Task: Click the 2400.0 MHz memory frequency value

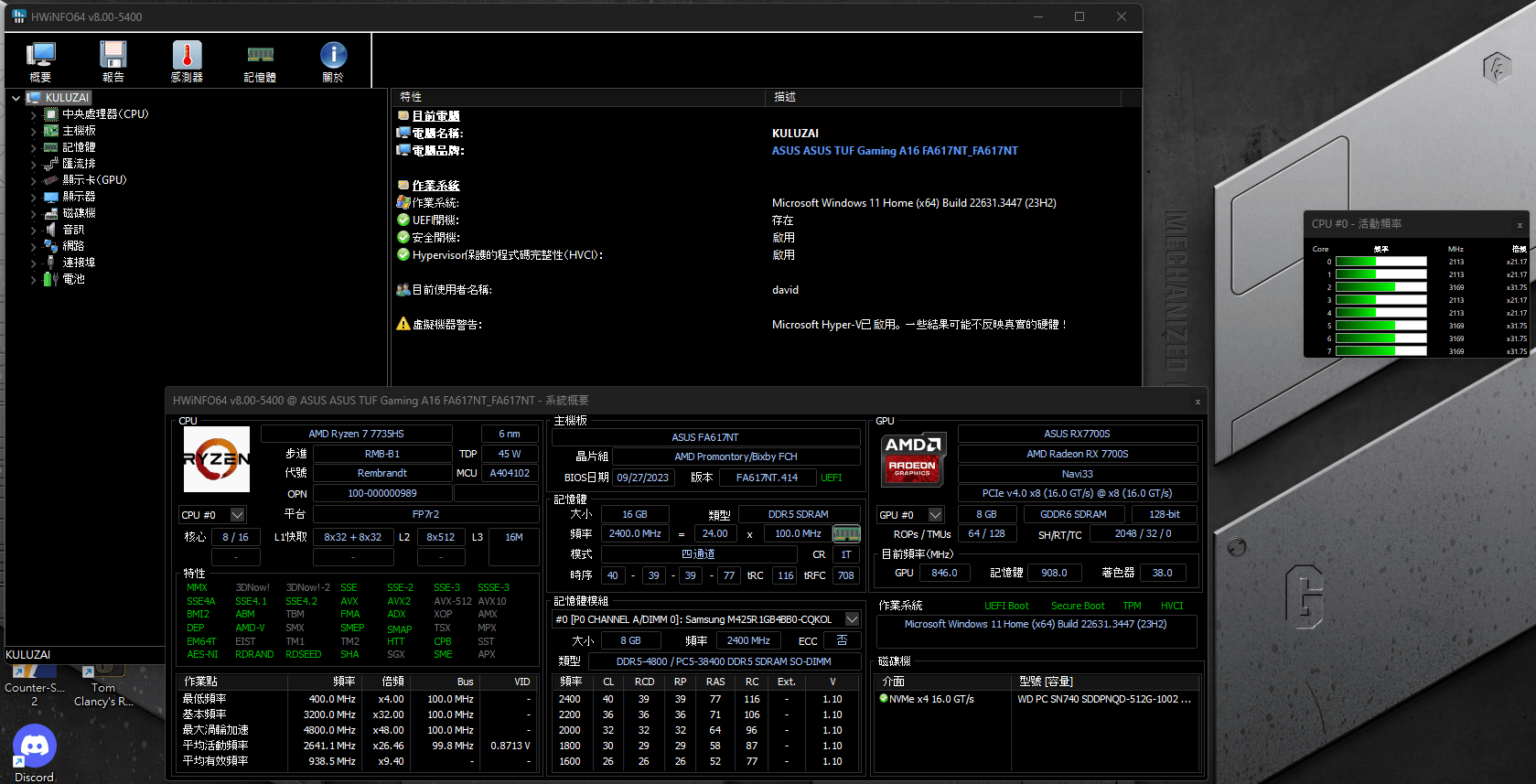Action: pyautogui.click(x=635, y=533)
